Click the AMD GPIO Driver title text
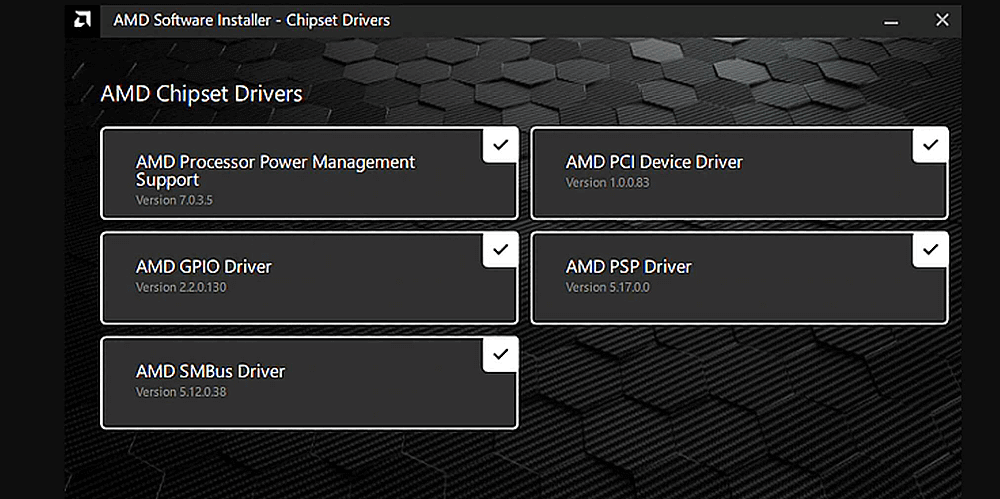 pos(204,267)
